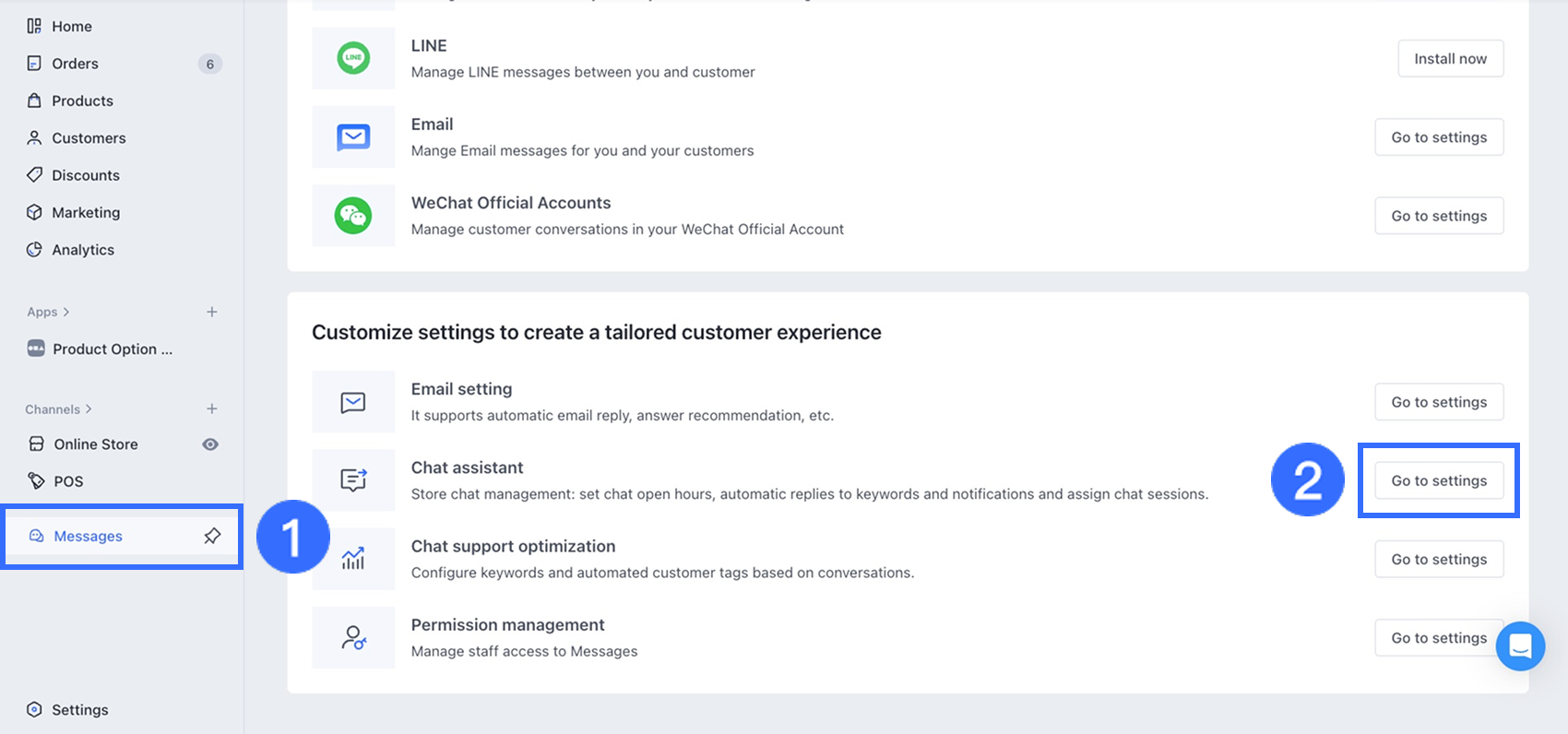
Task: Open the Analytics sidebar item
Action: [83, 250]
